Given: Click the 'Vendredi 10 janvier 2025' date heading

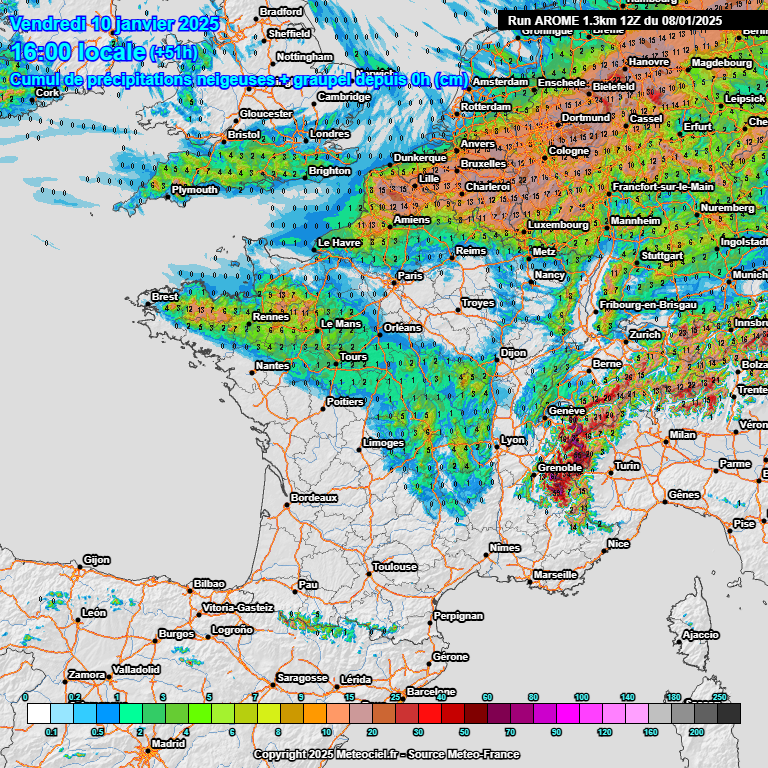Looking at the screenshot, I should (x=115, y=24).
